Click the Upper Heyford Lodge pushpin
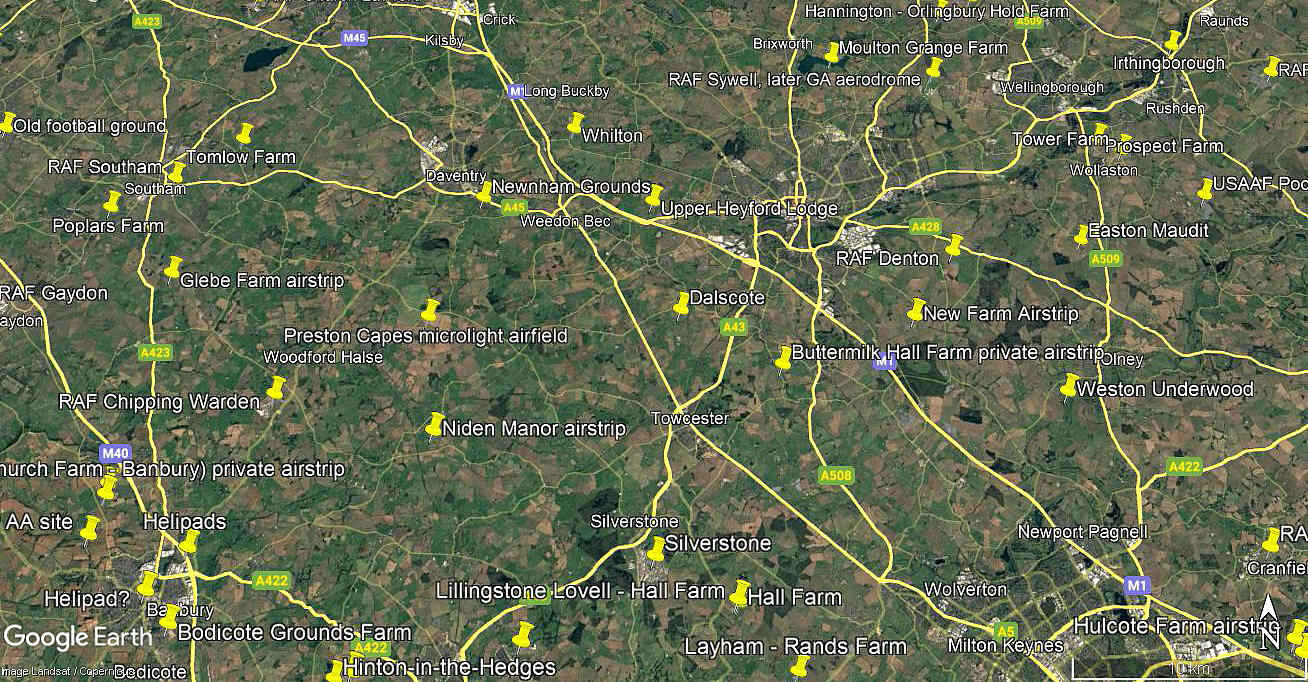Viewport: 1308px width, 682px height. tap(653, 197)
